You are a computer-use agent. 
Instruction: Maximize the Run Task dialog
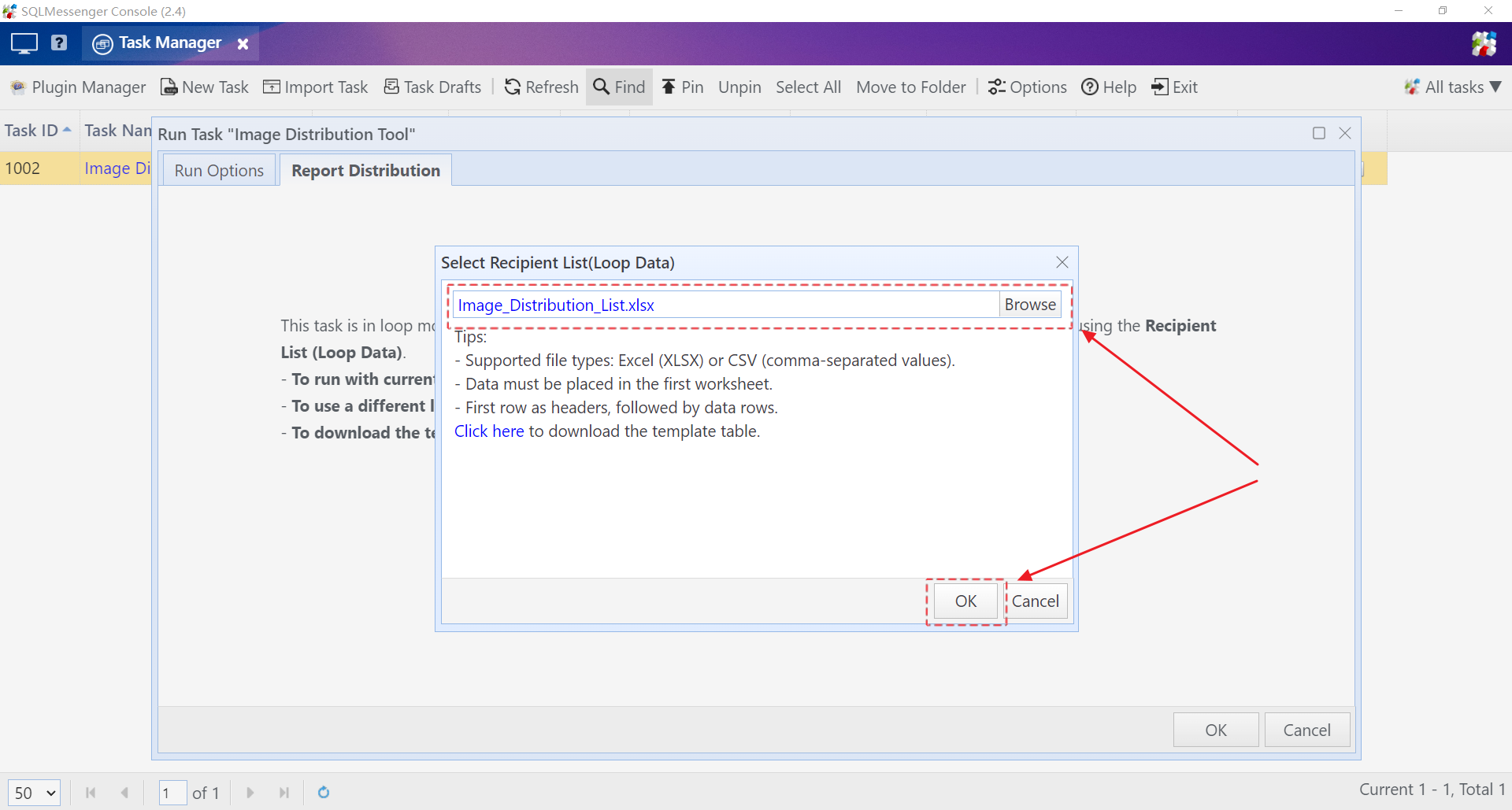[1319, 133]
